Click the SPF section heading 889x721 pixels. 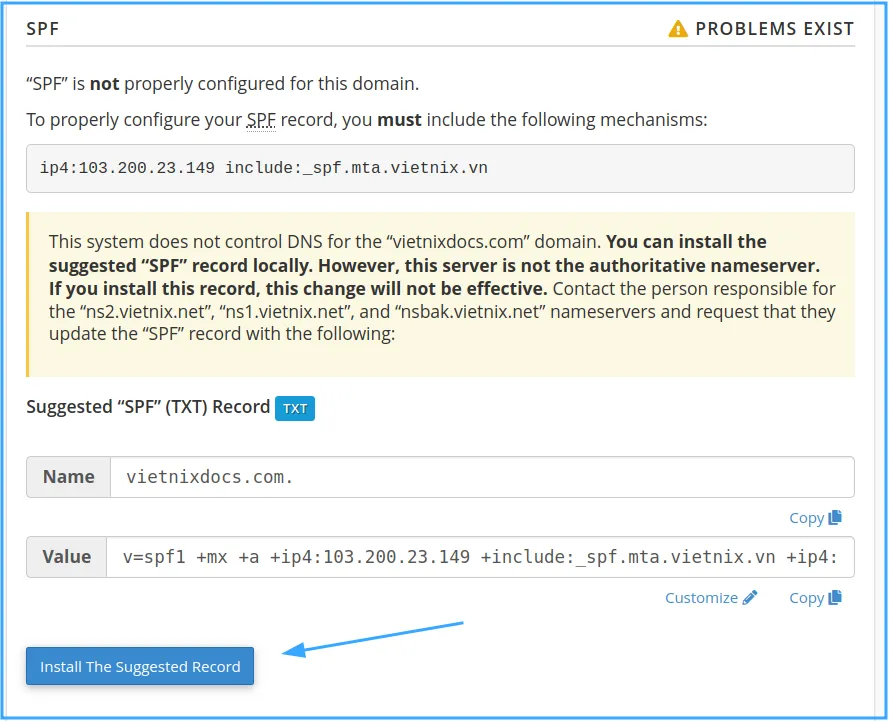[x=43, y=29]
